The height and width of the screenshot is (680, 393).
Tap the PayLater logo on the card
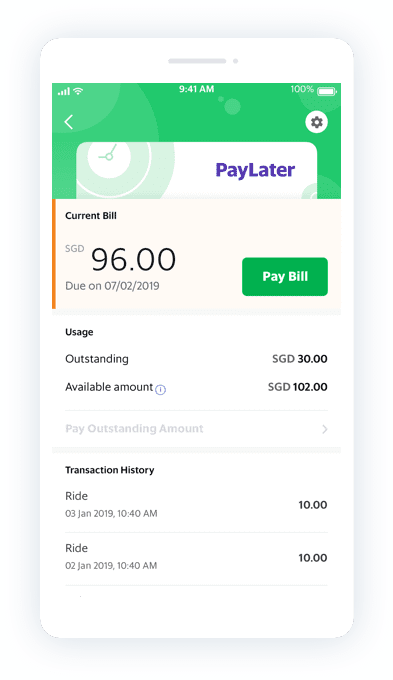coord(255,170)
